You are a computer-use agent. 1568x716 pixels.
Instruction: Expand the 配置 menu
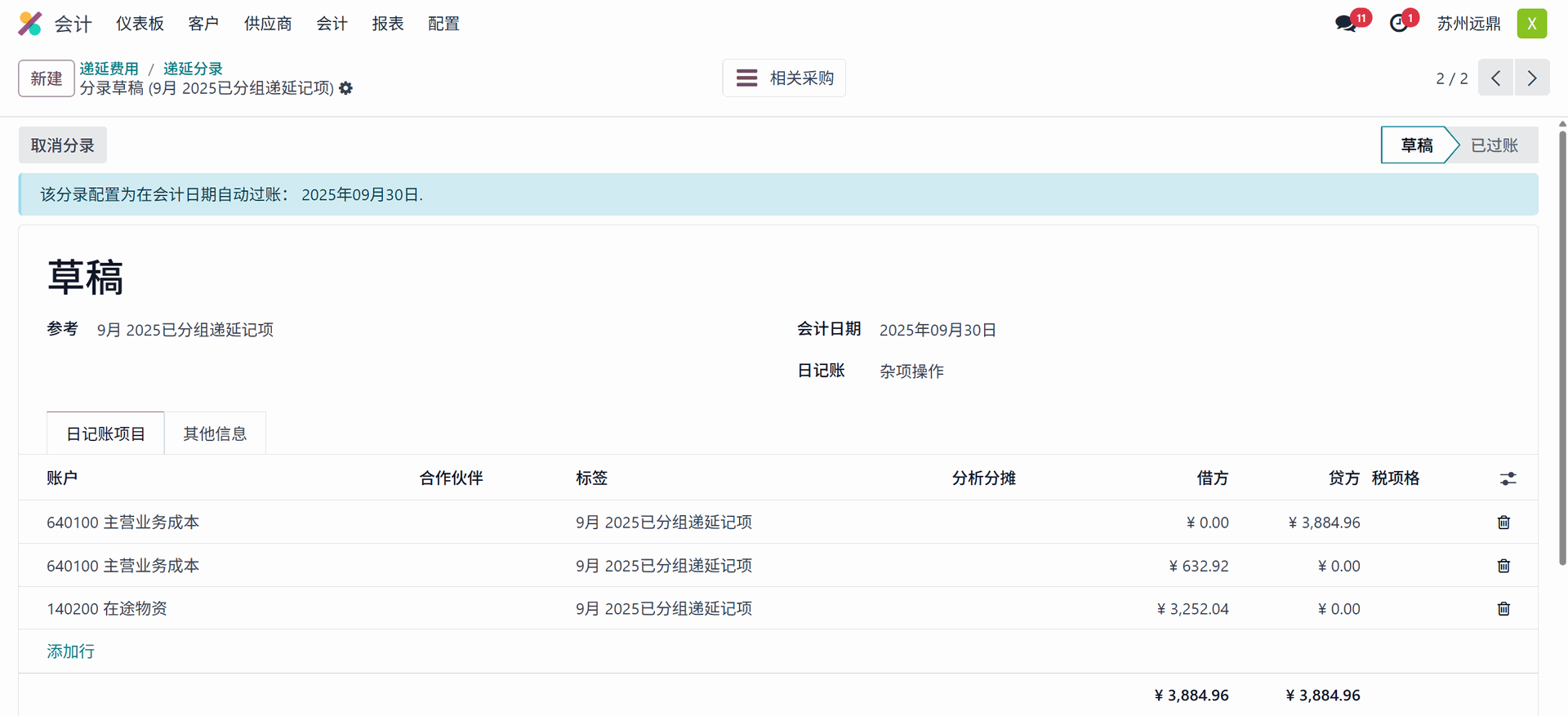443,24
